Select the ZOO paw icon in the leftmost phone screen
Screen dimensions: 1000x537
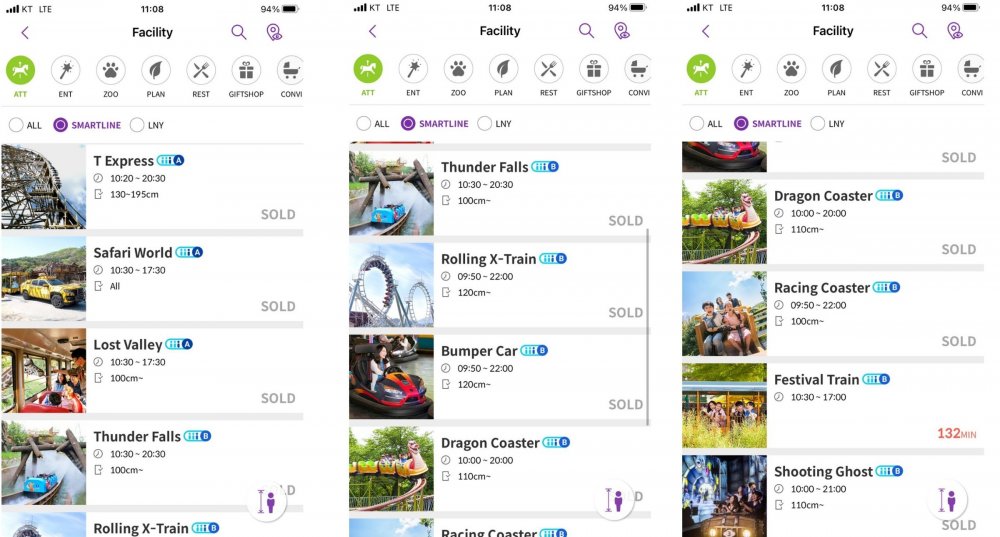pyautogui.click(x=110, y=70)
